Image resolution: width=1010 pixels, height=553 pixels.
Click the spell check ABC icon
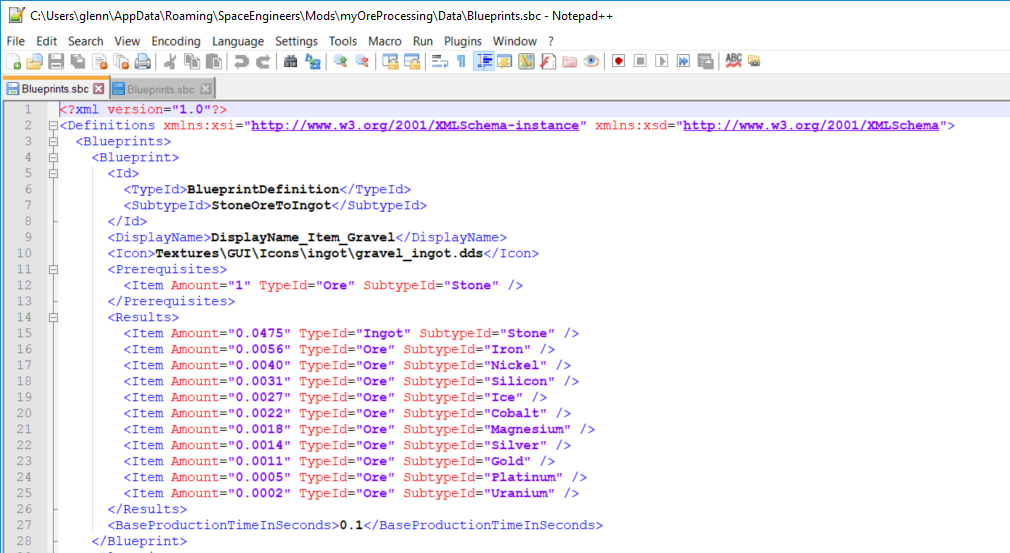pyautogui.click(x=733, y=62)
